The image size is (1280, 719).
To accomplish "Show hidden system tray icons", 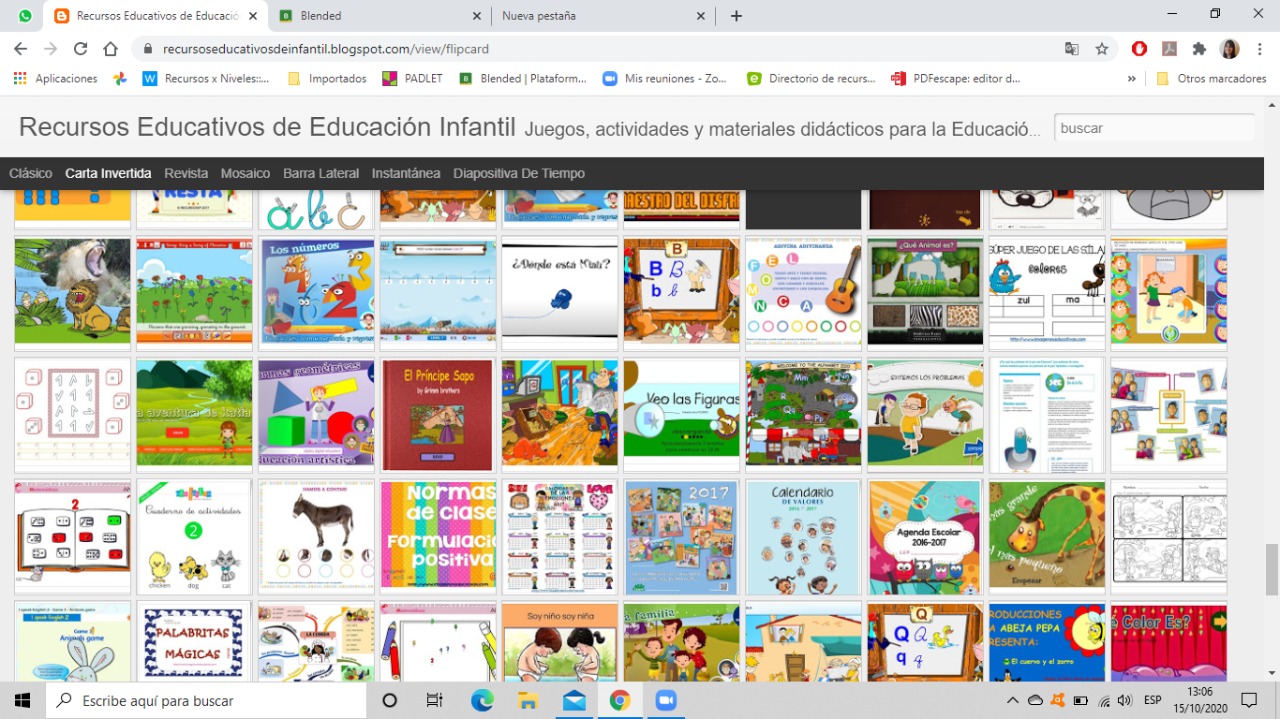I will [x=1012, y=700].
